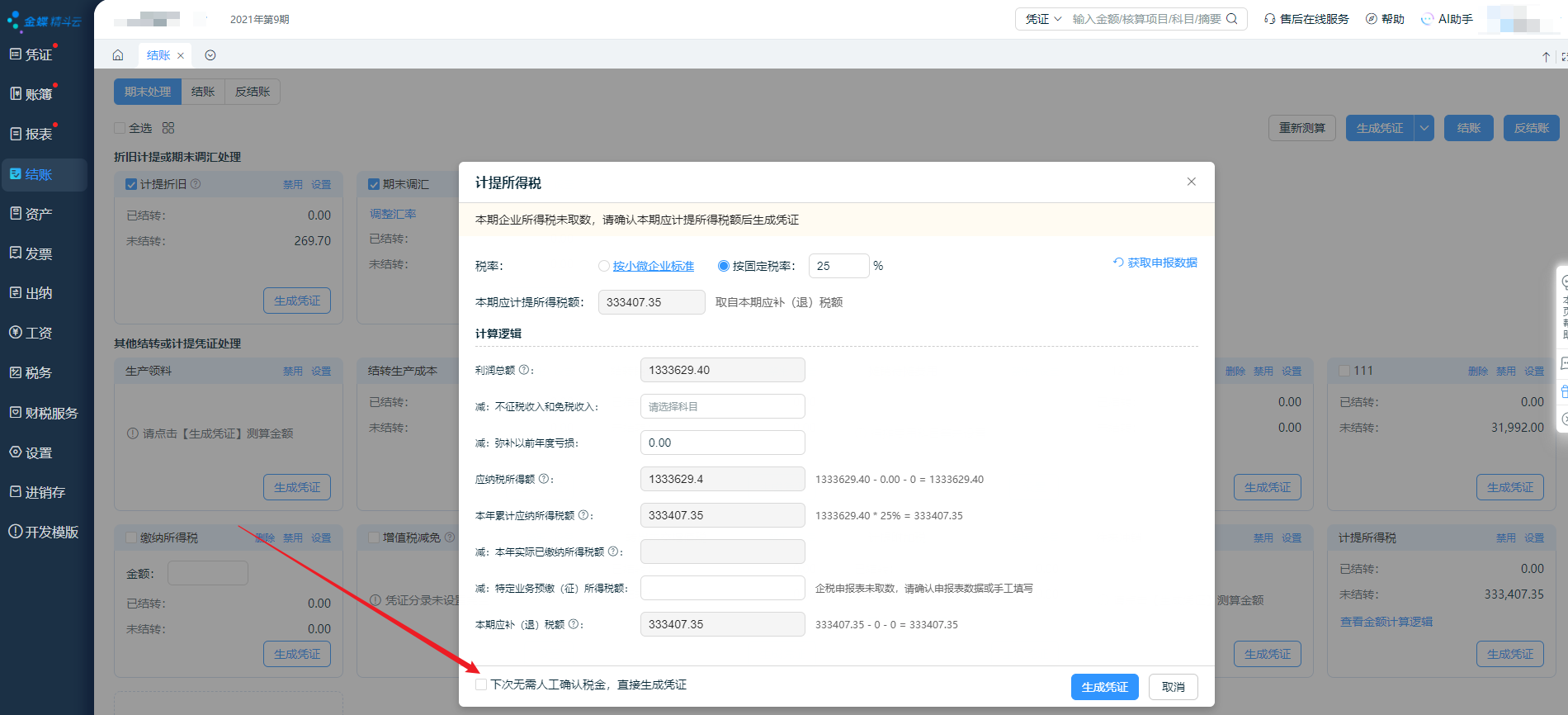Image resolution: width=1568 pixels, height=715 pixels.
Task: Switch to 反结账 tab
Action: pos(253,92)
